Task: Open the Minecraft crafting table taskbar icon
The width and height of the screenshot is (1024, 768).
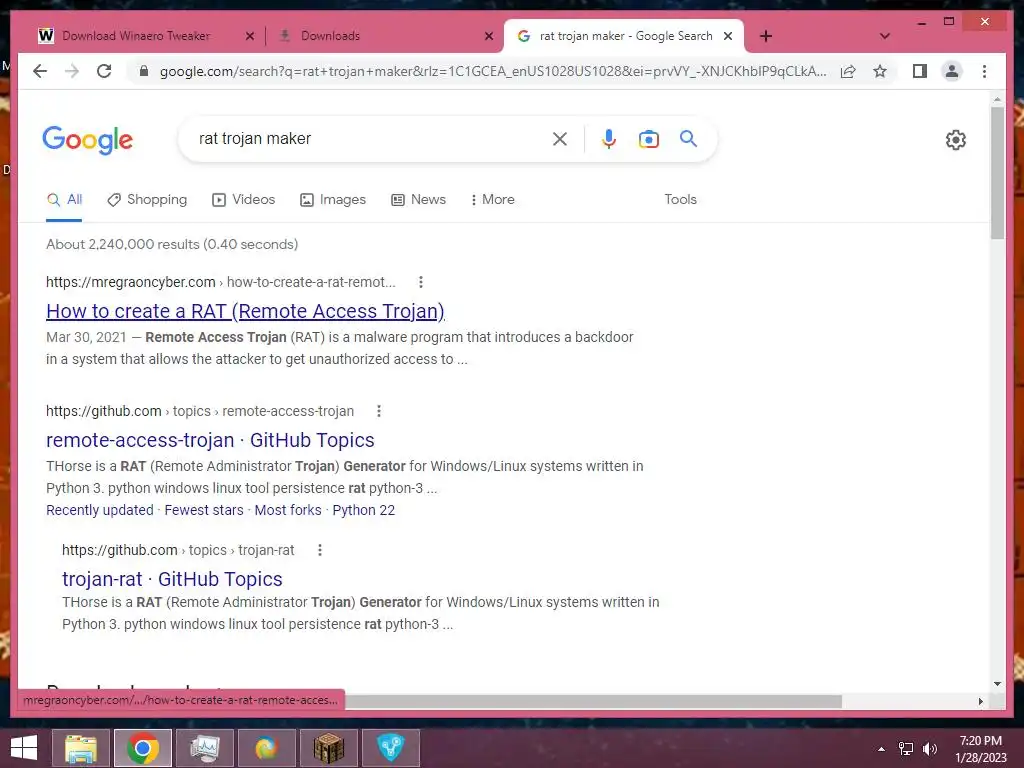Action: [x=328, y=748]
